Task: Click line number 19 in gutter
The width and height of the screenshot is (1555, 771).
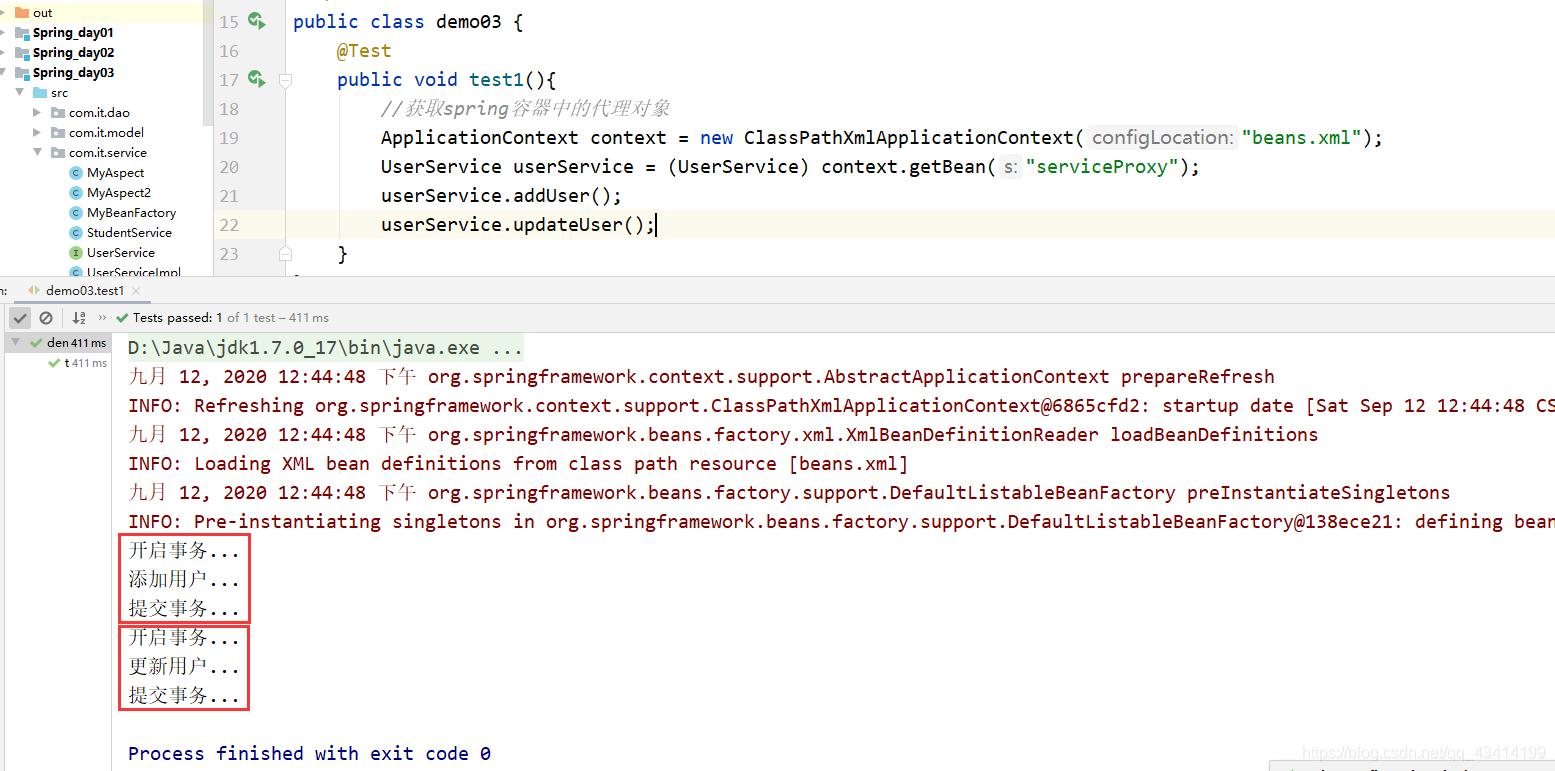Action: point(229,138)
